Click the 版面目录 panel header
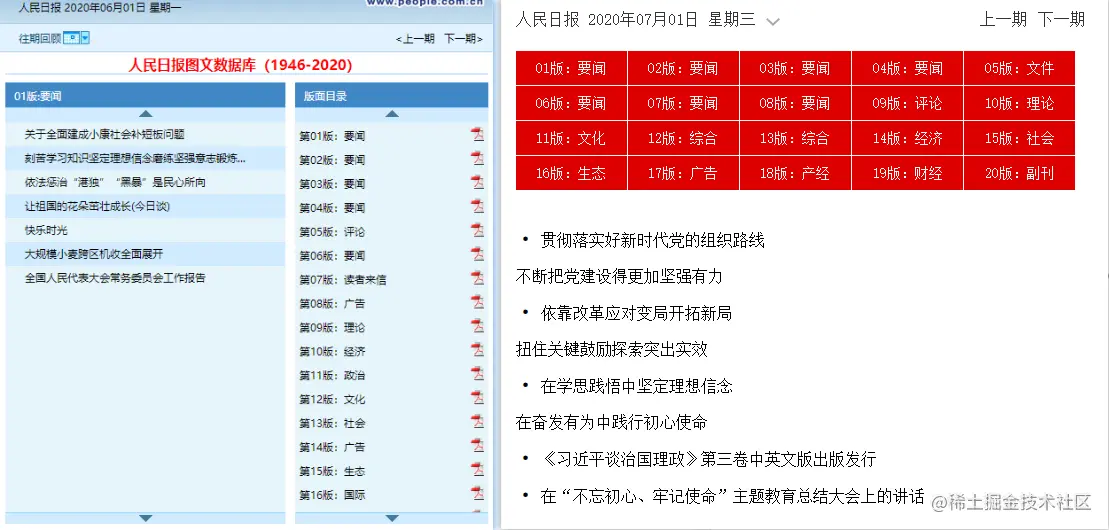 391,96
